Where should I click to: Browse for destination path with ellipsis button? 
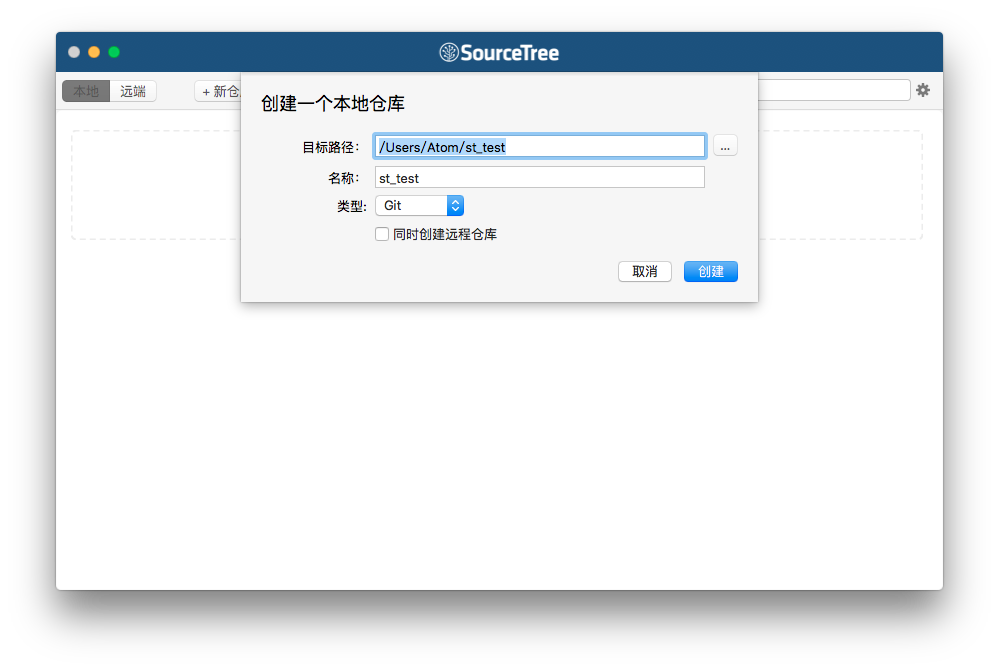click(x=725, y=146)
